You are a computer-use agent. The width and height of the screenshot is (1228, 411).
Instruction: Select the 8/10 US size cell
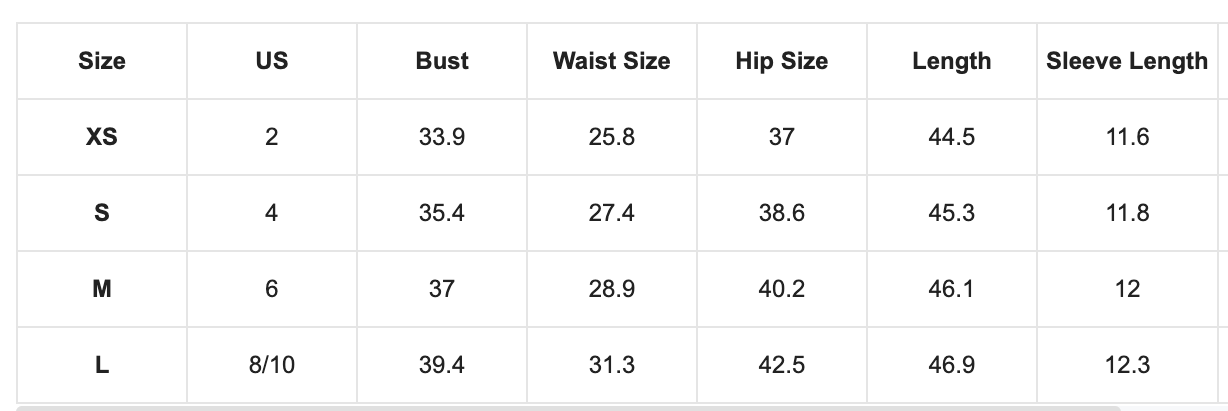click(272, 365)
